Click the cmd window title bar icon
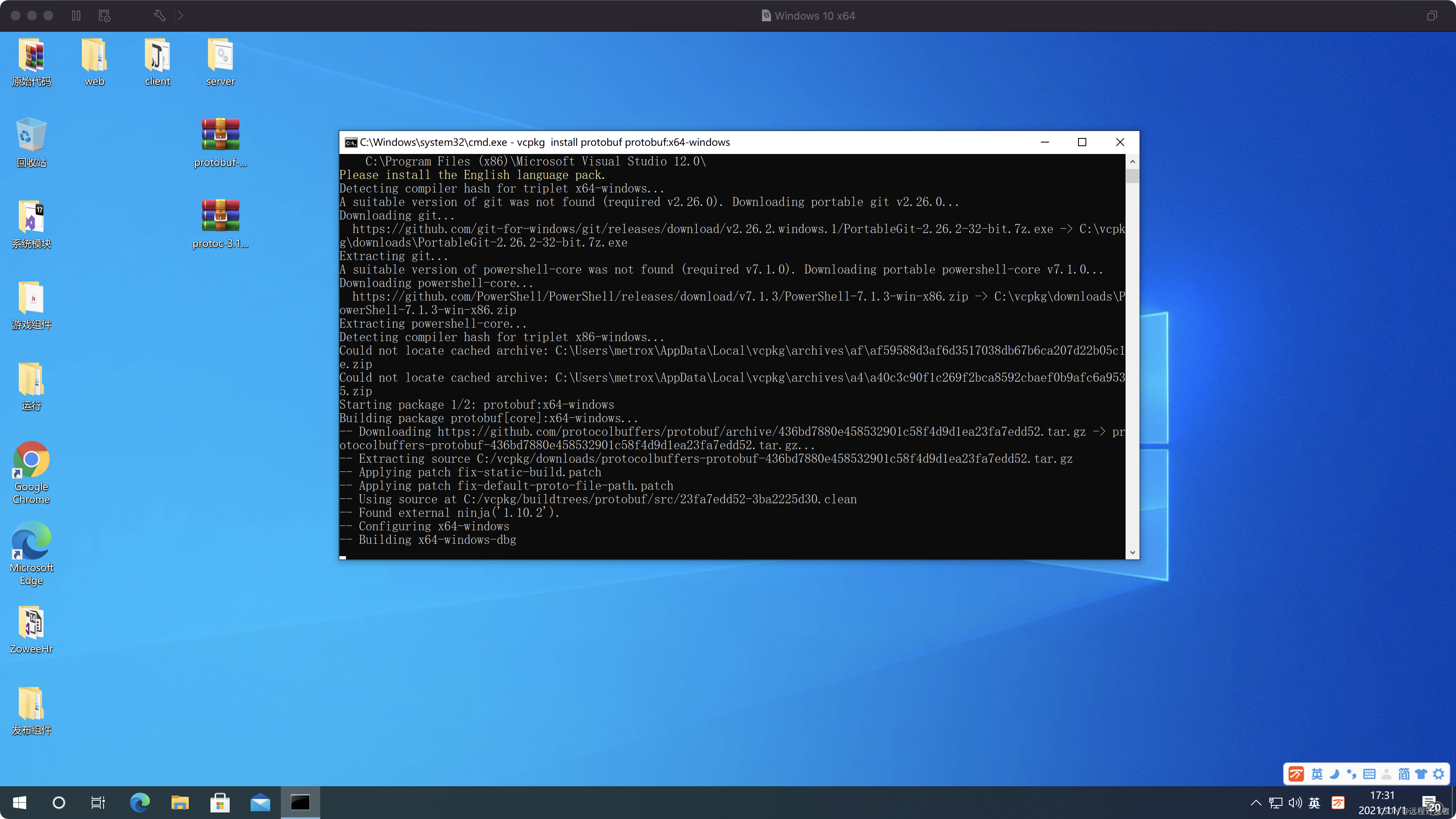Viewport: 1456px width, 819px height. tap(351, 143)
